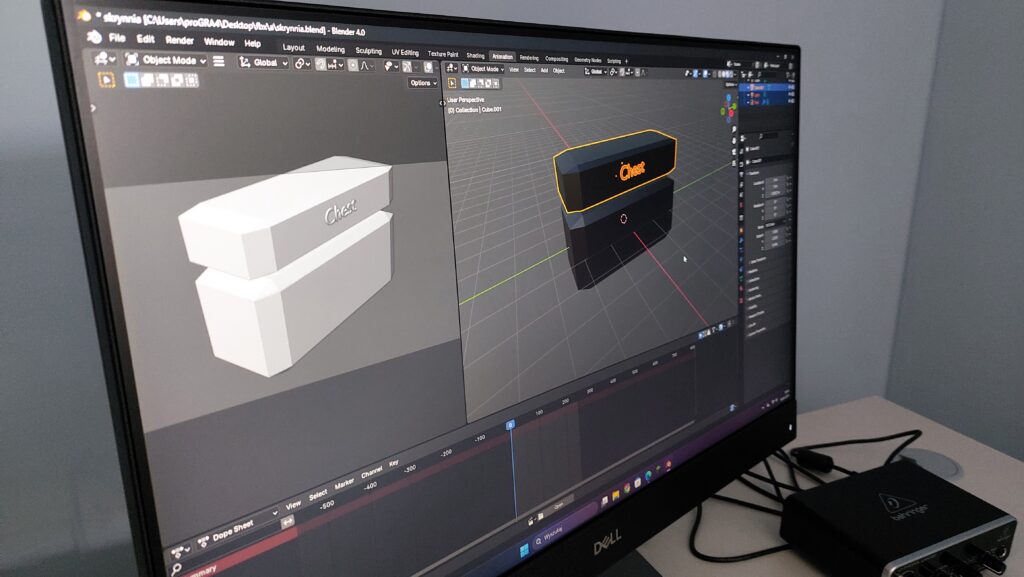The image size is (1024, 577).
Task: Click the hamburger menu icon beside Object Mode
Action: 218,61
